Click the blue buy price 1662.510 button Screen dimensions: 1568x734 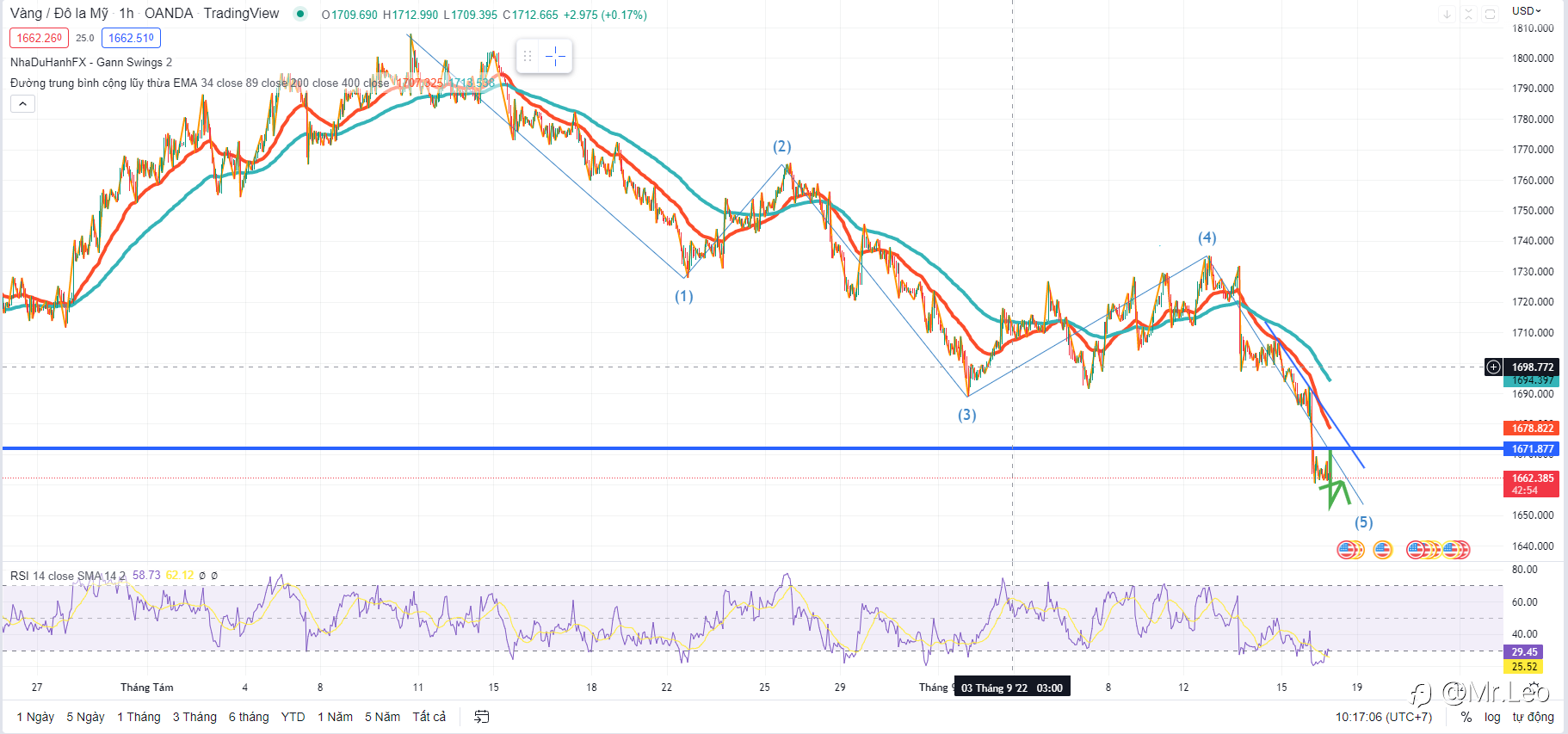click(131, 38)
